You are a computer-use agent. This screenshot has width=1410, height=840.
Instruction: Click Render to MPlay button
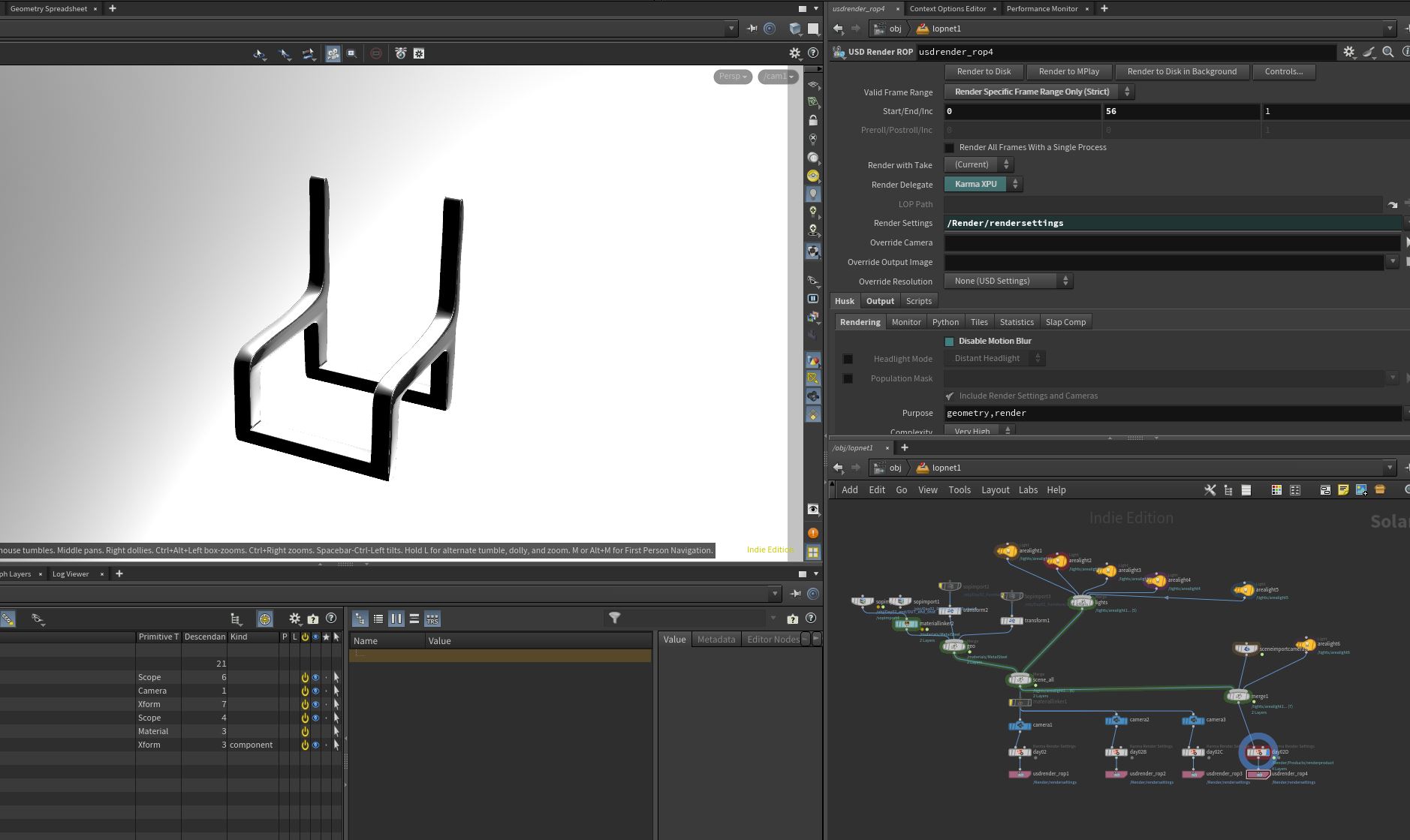(1068, 71)
